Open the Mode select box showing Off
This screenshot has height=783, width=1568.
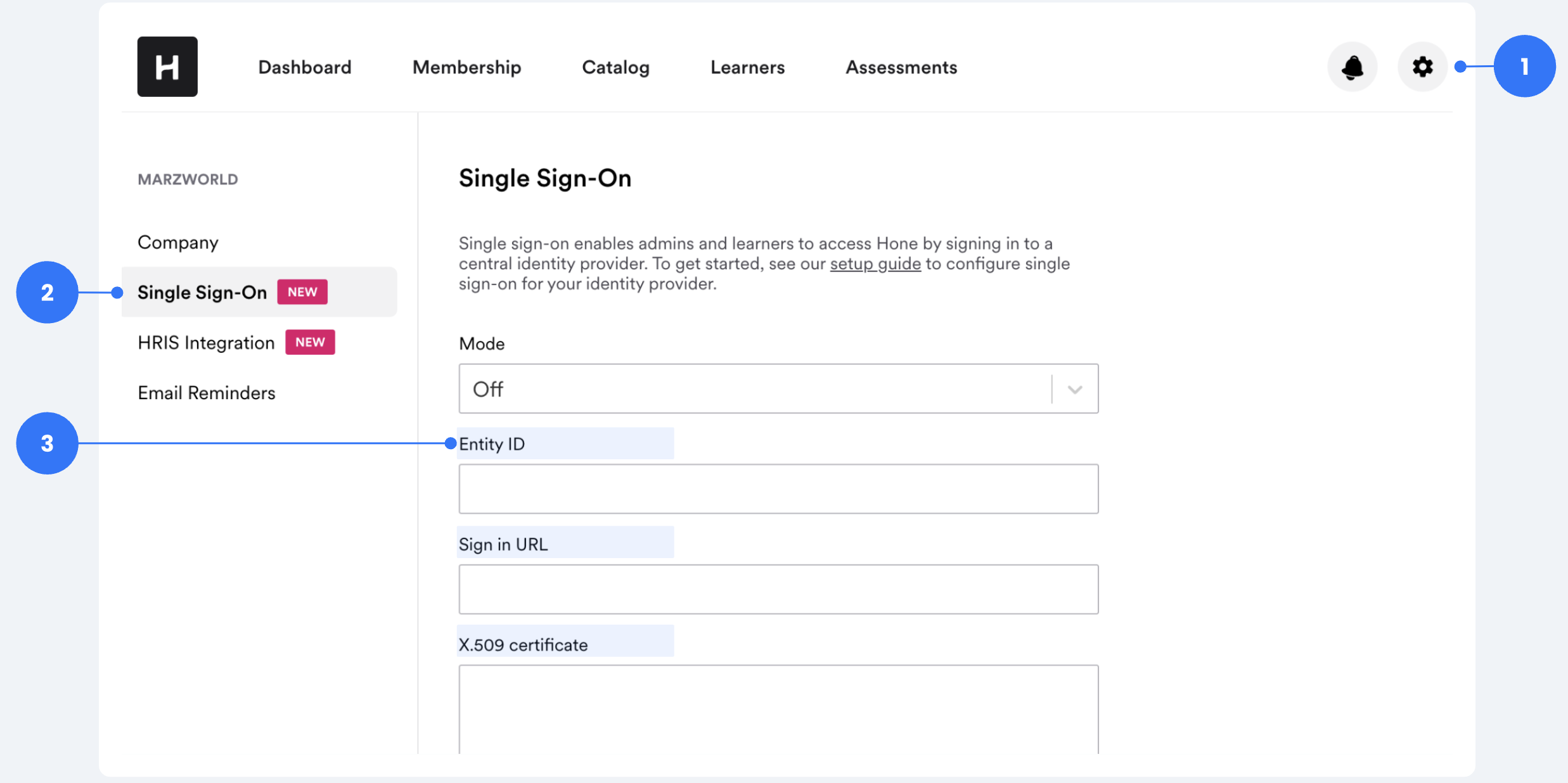point(778,389)
